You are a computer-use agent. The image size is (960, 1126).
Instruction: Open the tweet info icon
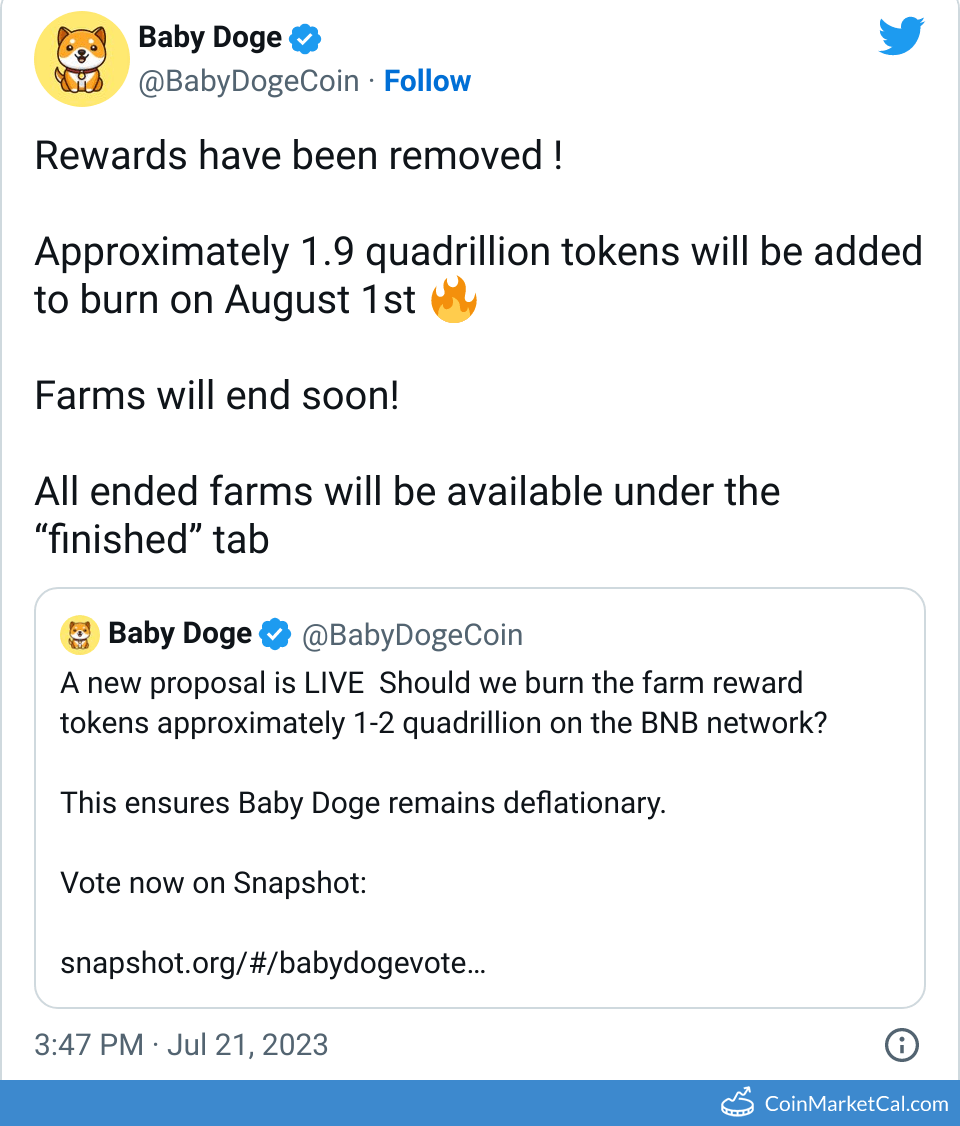[x=901, y=1045]
